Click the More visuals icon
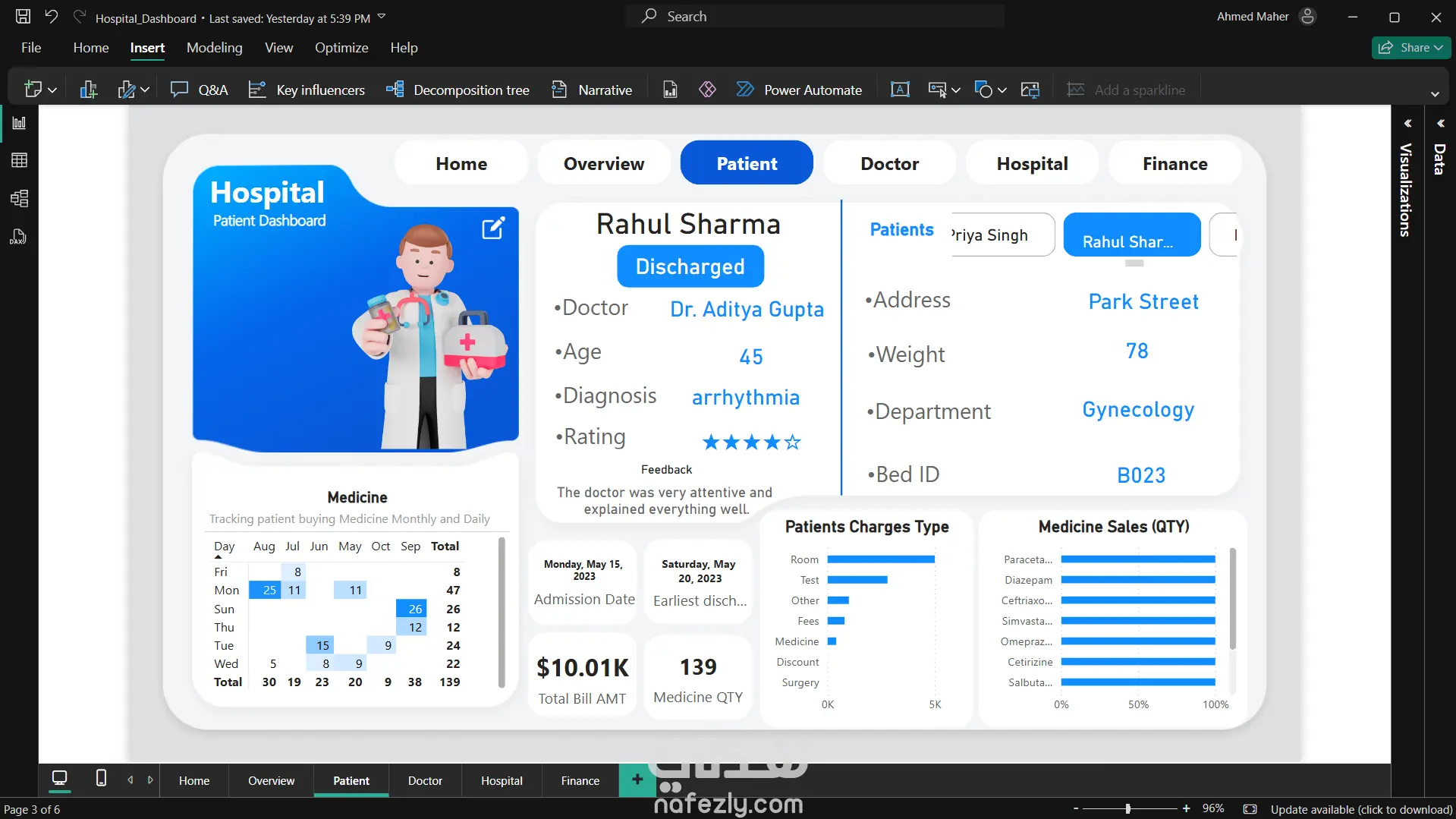Viewport: 1456px width, 819px height. (x=127, y=90)
